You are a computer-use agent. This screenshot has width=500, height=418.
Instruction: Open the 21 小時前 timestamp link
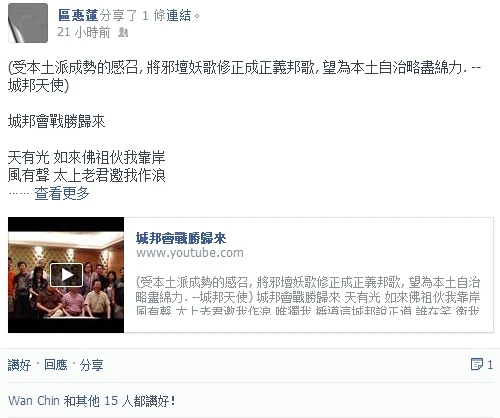tap(83, 32)
